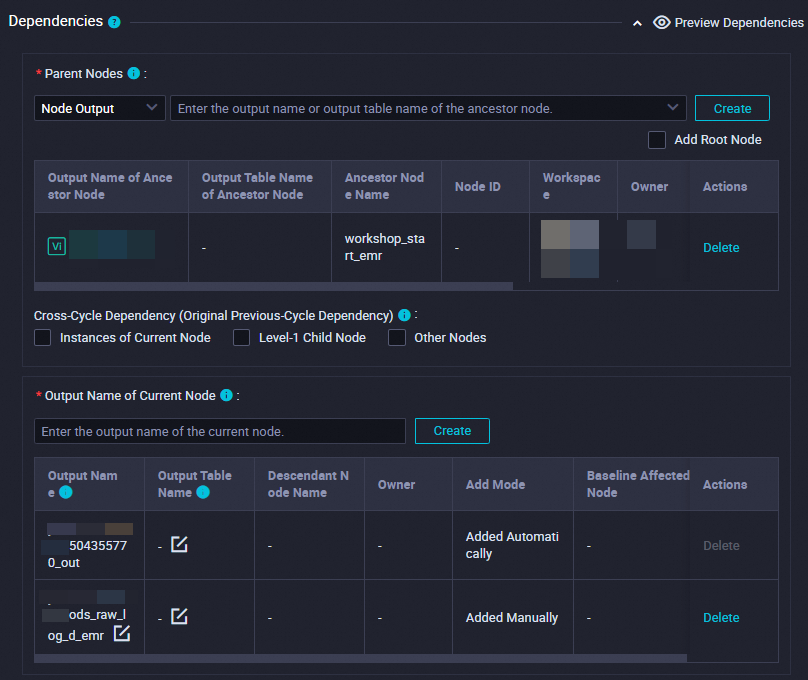Screen dimensions: 808x680
Task: Click edit icon next to ods_raw_log_d_emr
Action: coord(121,633)
